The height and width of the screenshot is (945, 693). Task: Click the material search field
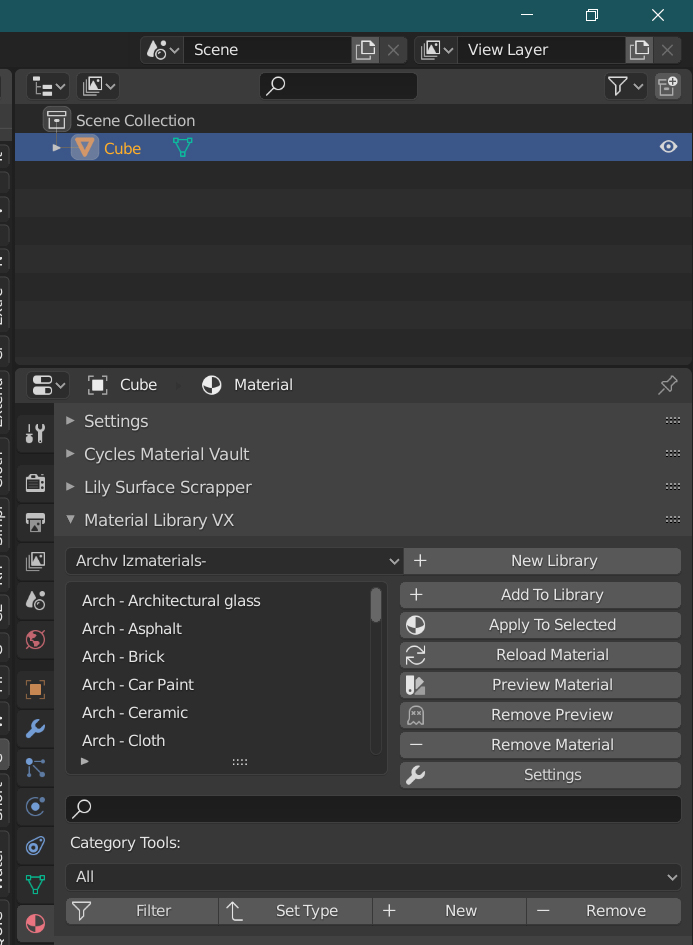373,808
